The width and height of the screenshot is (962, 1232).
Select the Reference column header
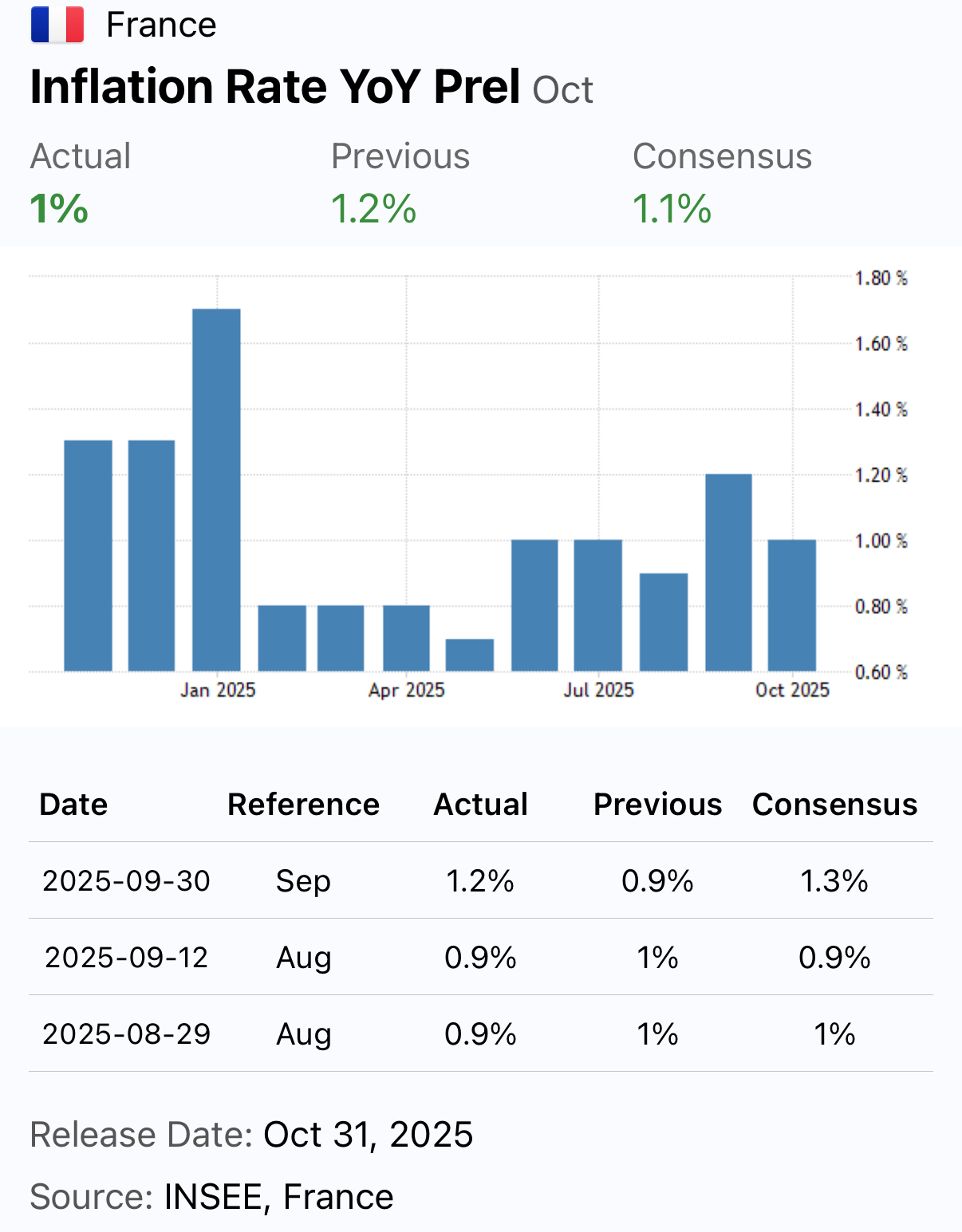pyautogui.click(x=303, y=804)
